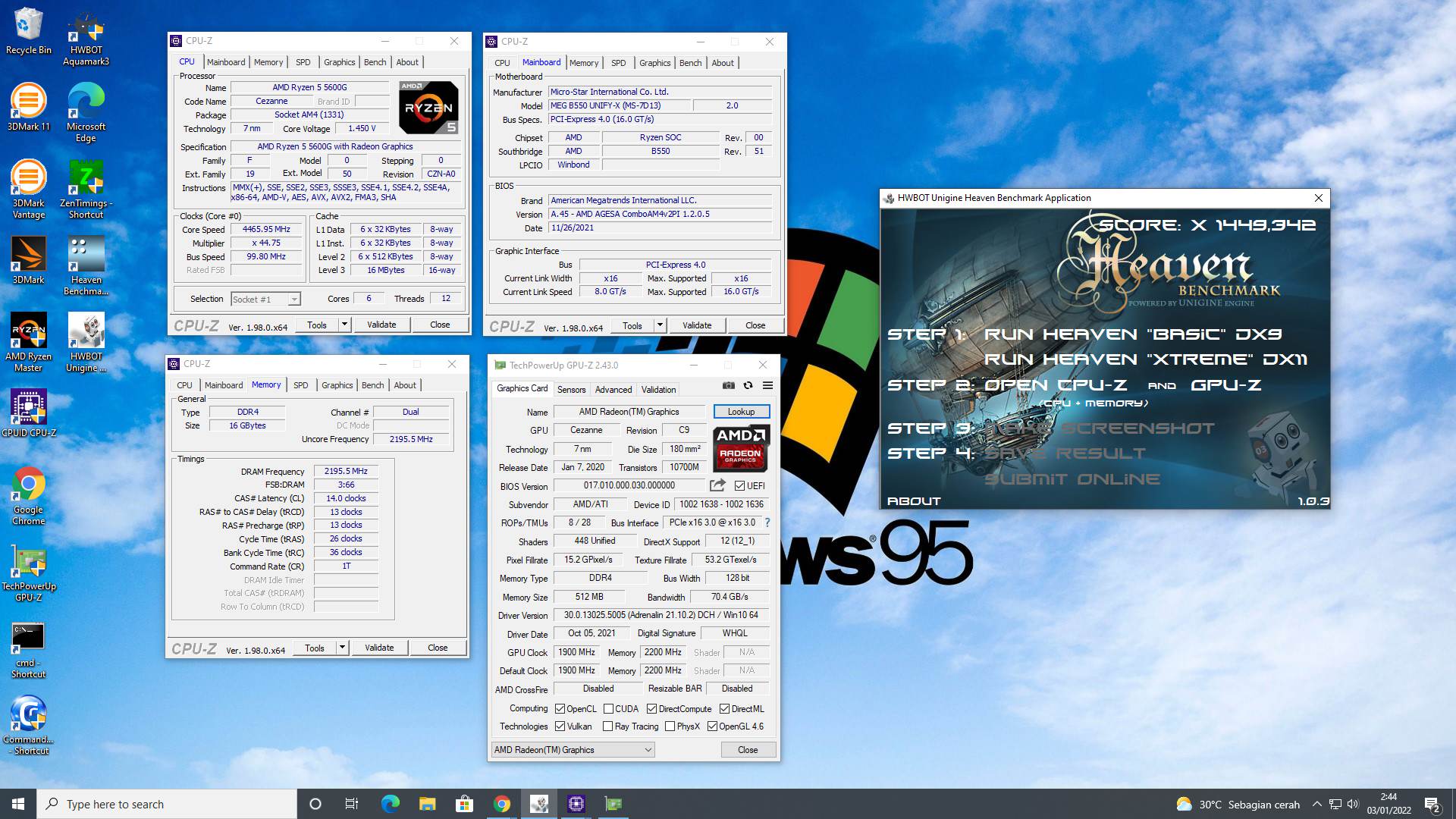Launch 3DMark Vantage desktop icon

[x=29, y=190]
